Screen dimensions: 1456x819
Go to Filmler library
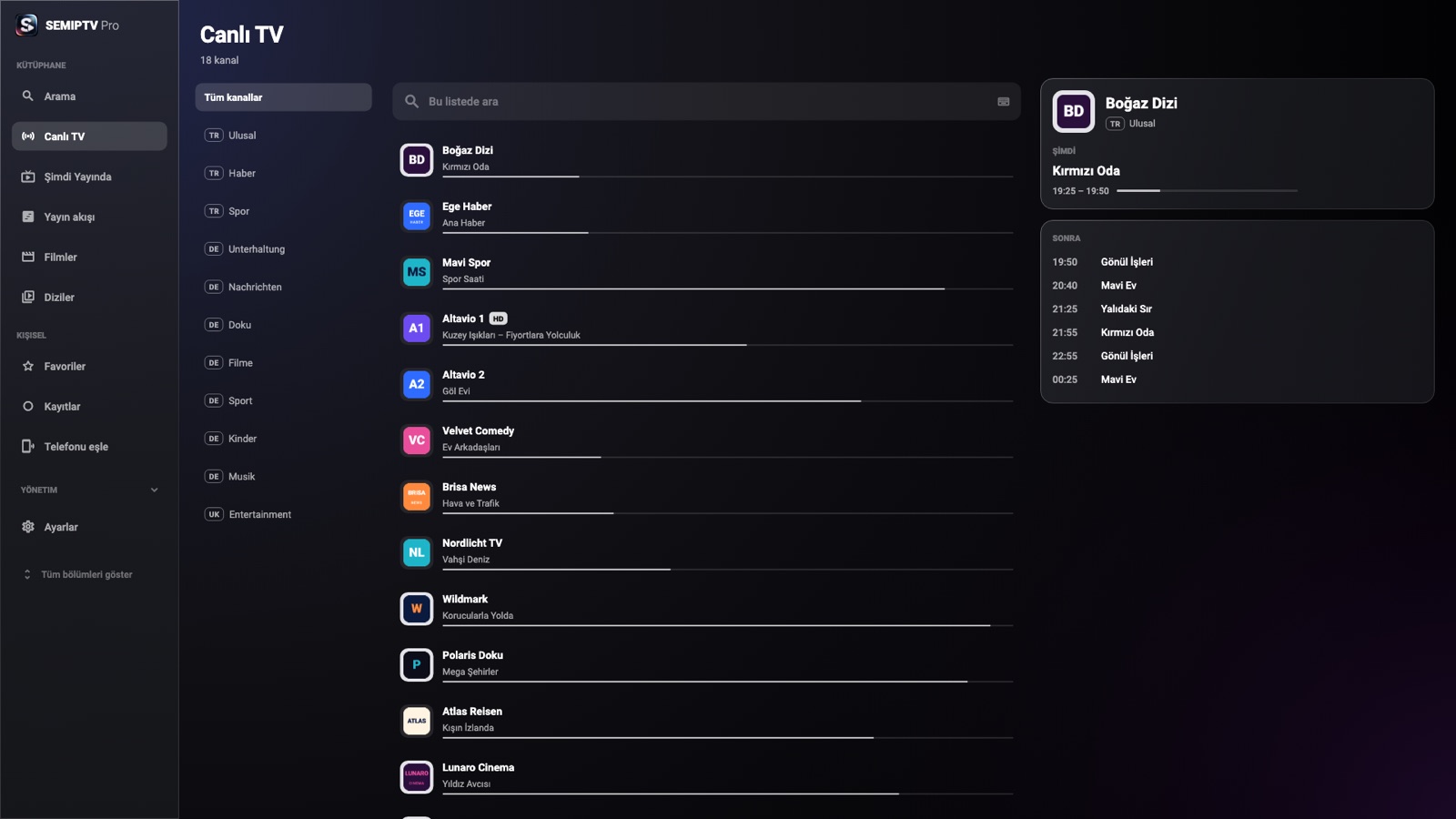pos(89,257)
